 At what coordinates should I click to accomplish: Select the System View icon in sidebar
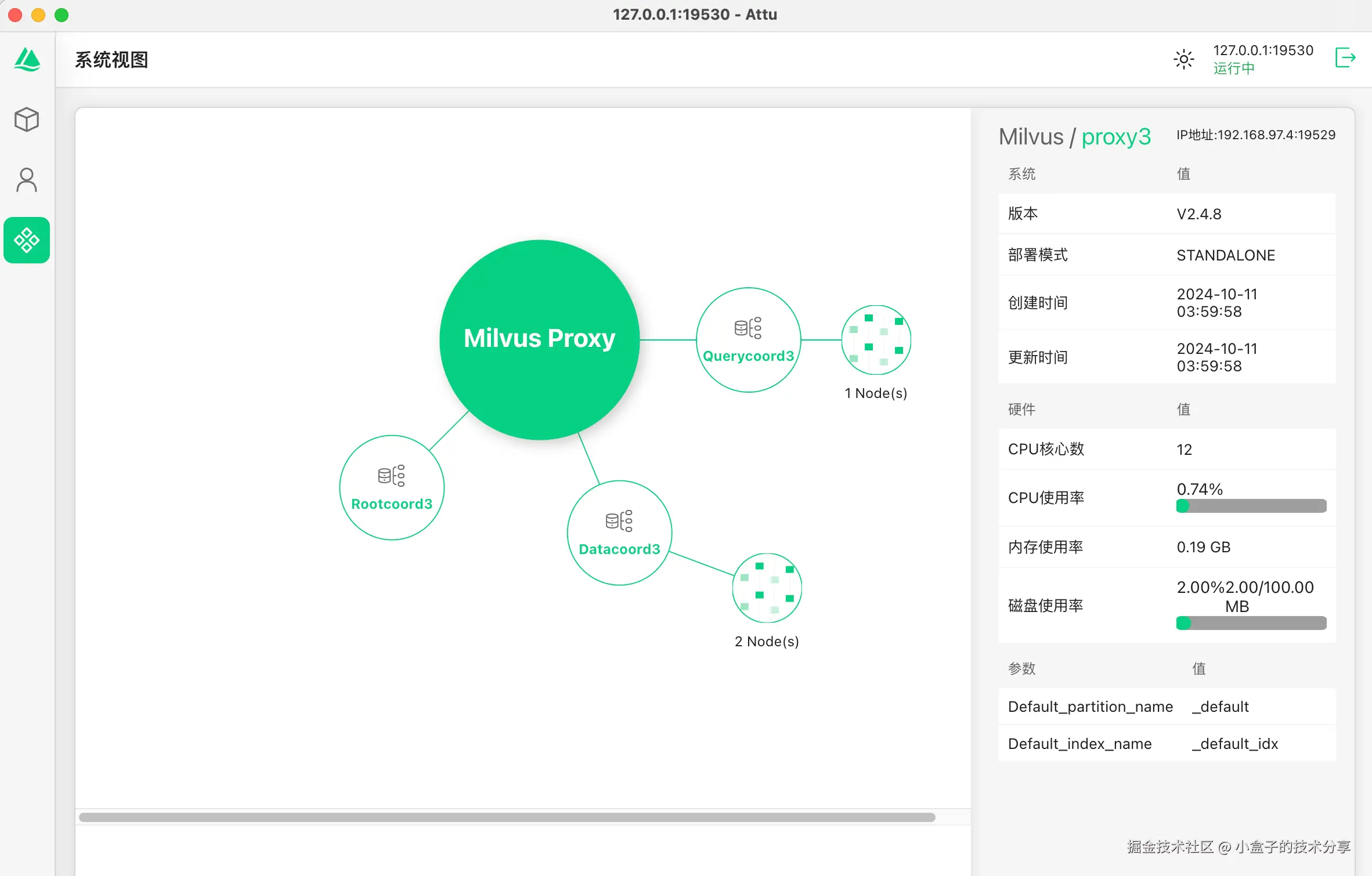(27, 240)
